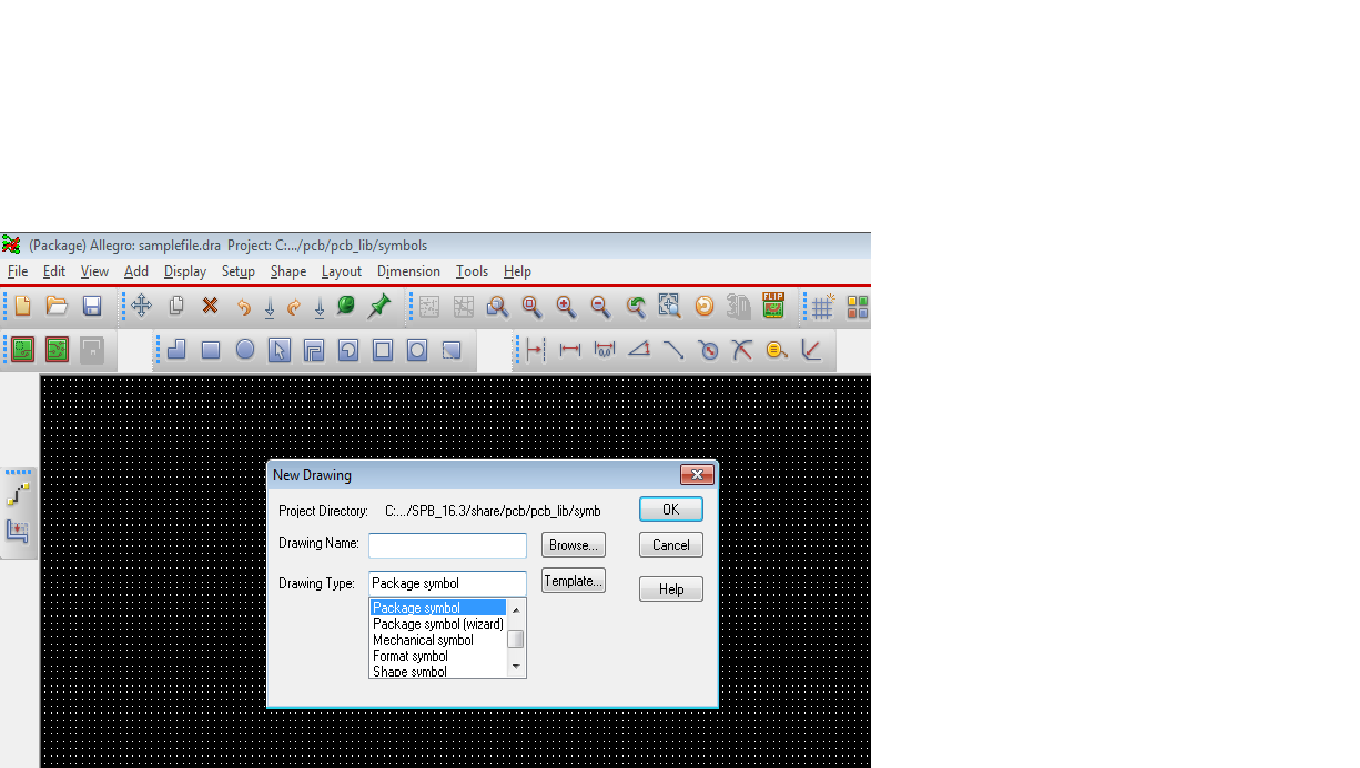1360x768 pixels.
Task: Open the Setup menu
Action: [238, 271]
